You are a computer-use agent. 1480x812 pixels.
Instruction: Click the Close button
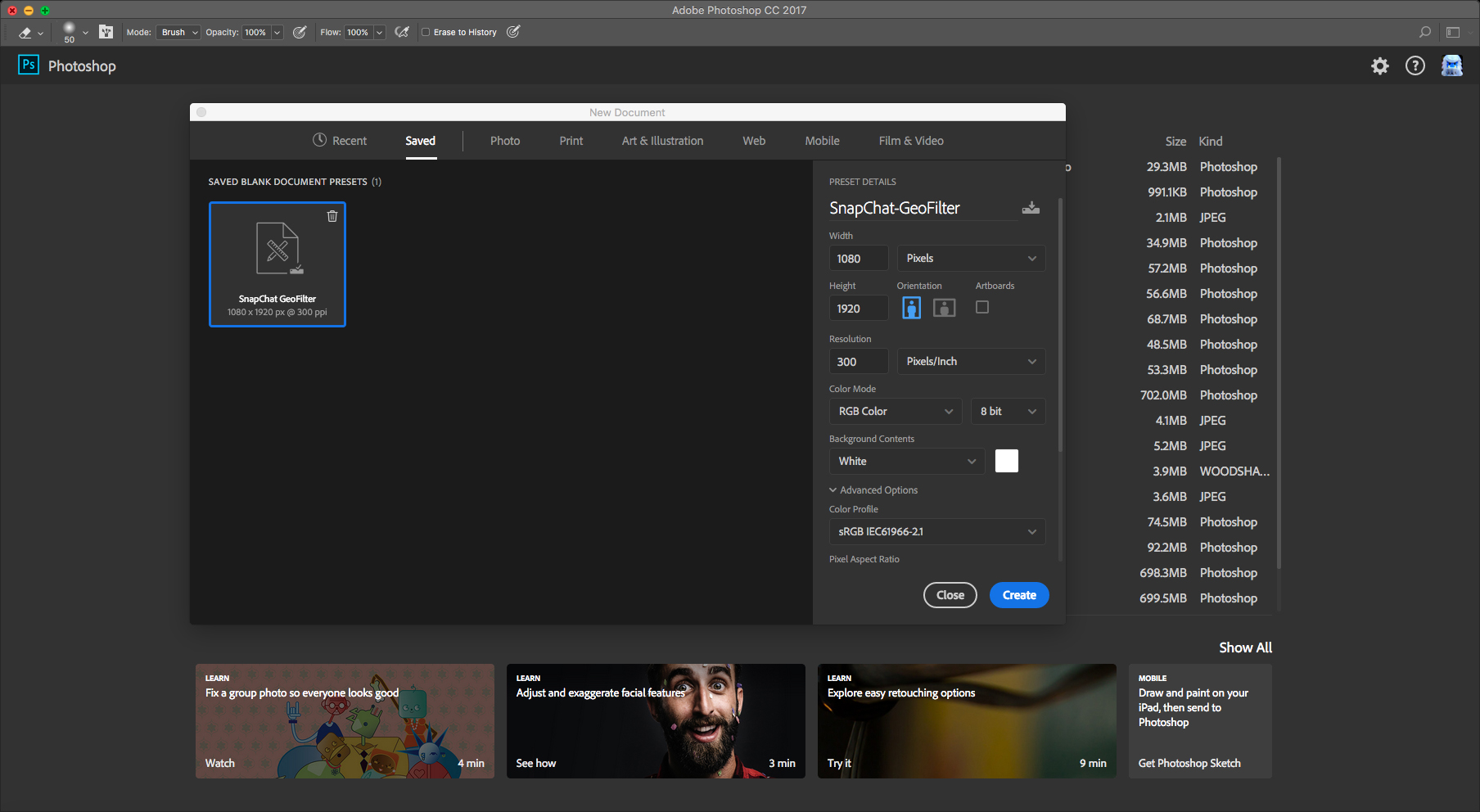click(950, 595)
